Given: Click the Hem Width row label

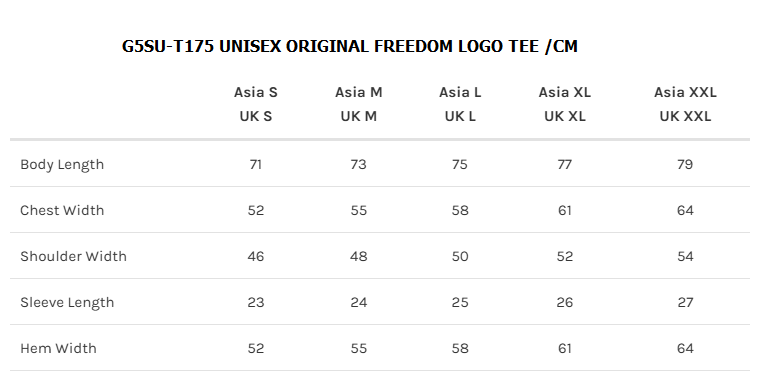Looking at the screenshot, I should coord(58,348).
